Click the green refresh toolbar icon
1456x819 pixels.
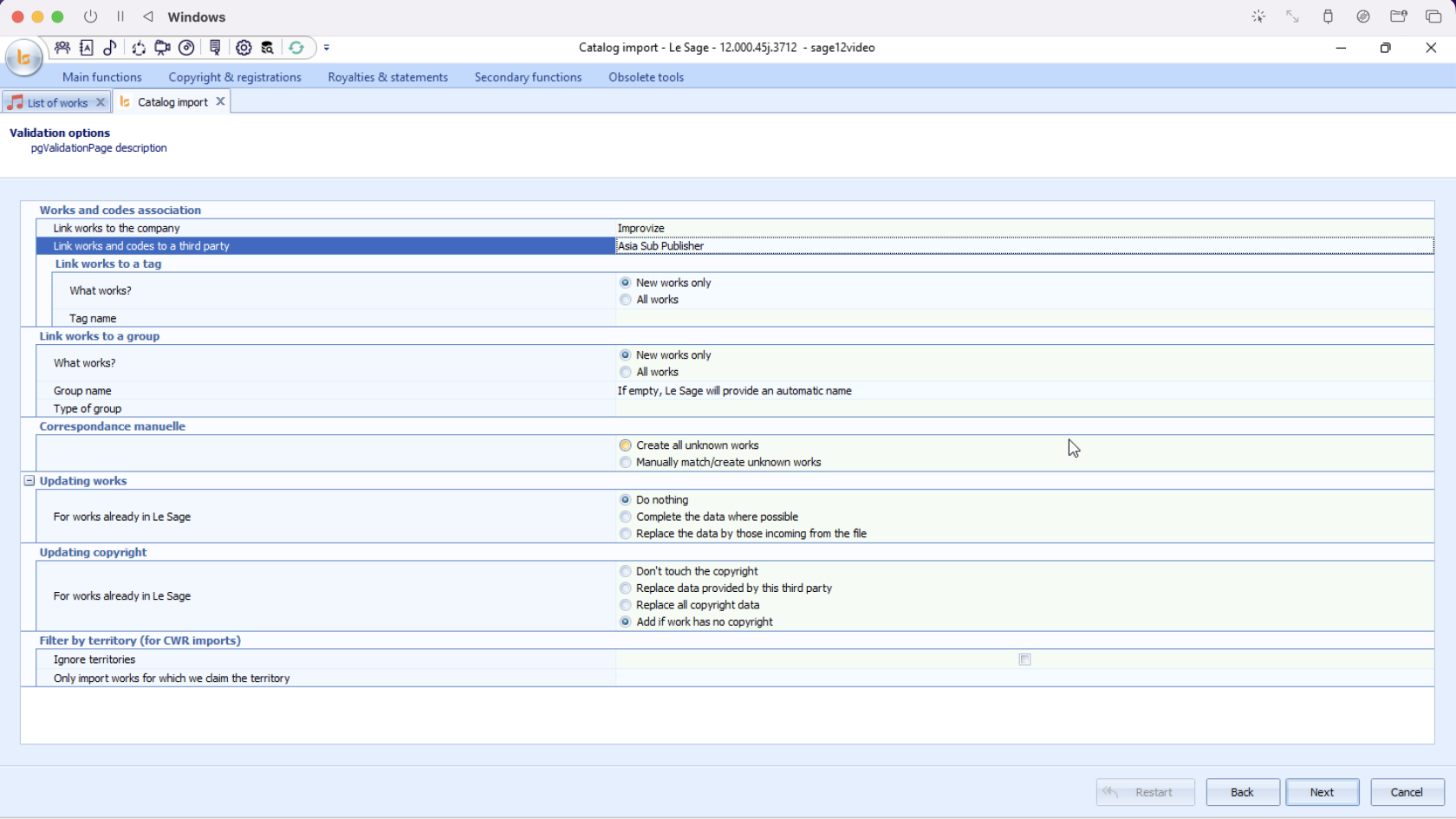click(x=296, y=48)
